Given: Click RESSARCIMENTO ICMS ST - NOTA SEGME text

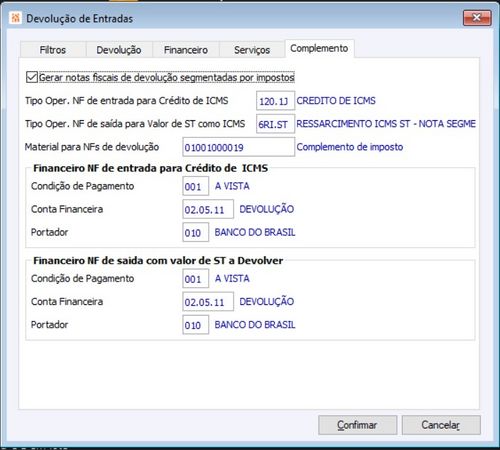Looking at the screenshot, I should pyautogui.click(x=386, y=124).
